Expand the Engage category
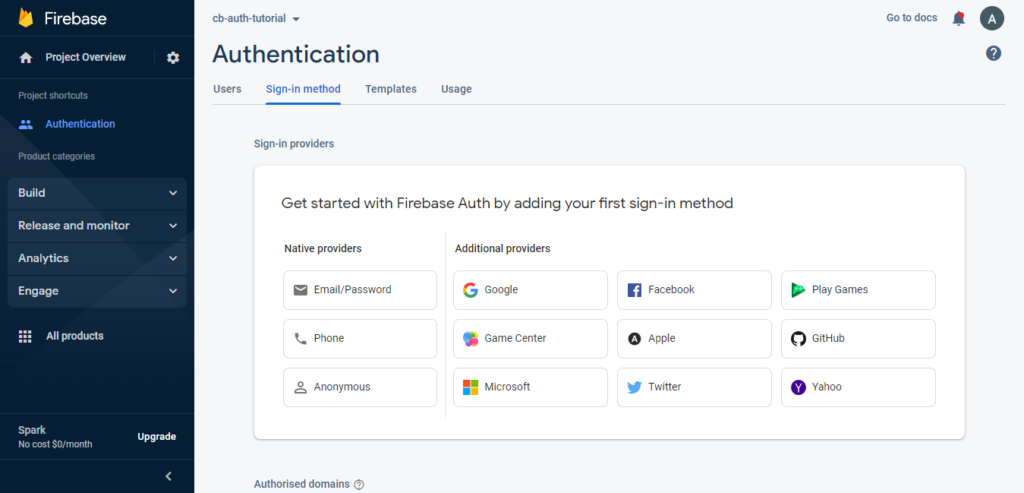 pyautogui.click(x=97, y=291)
